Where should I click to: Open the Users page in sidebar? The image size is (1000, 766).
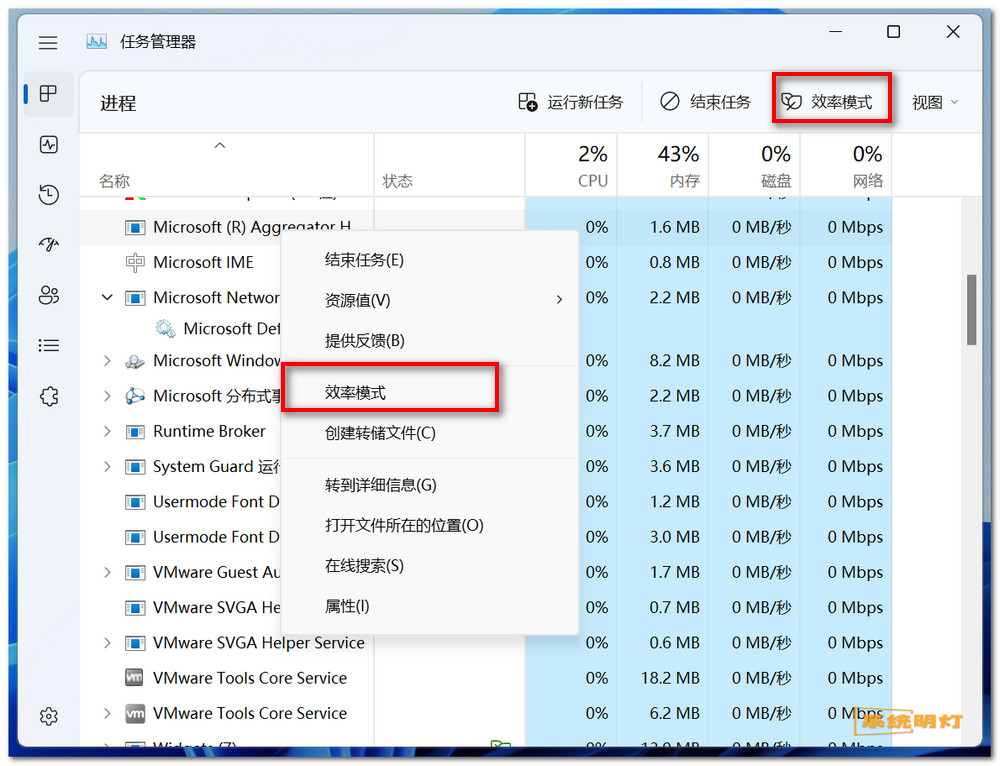click(48, 295)
